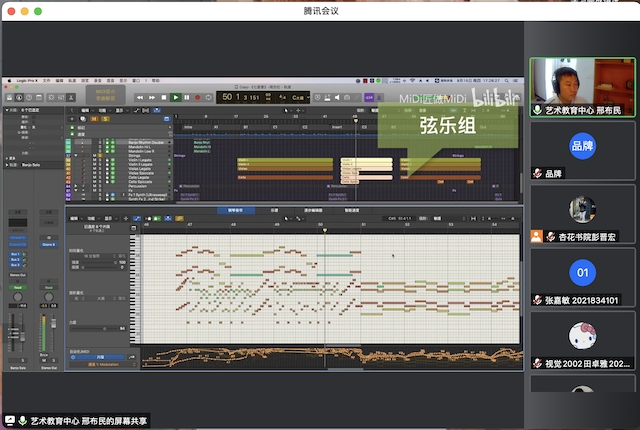The height and width of the screenshot is (430, 640).
Task: Toggle Cycle mode in the transport
Action: pos(209,98)
